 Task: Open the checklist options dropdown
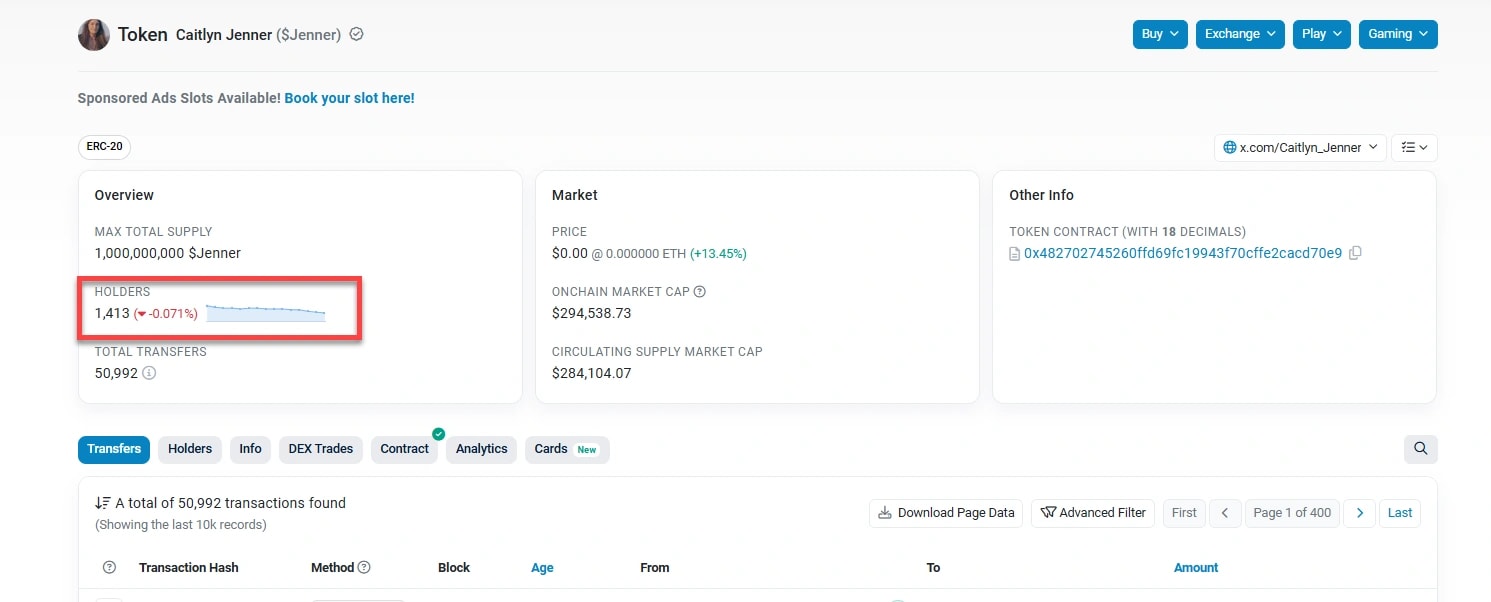(1414, 148)
